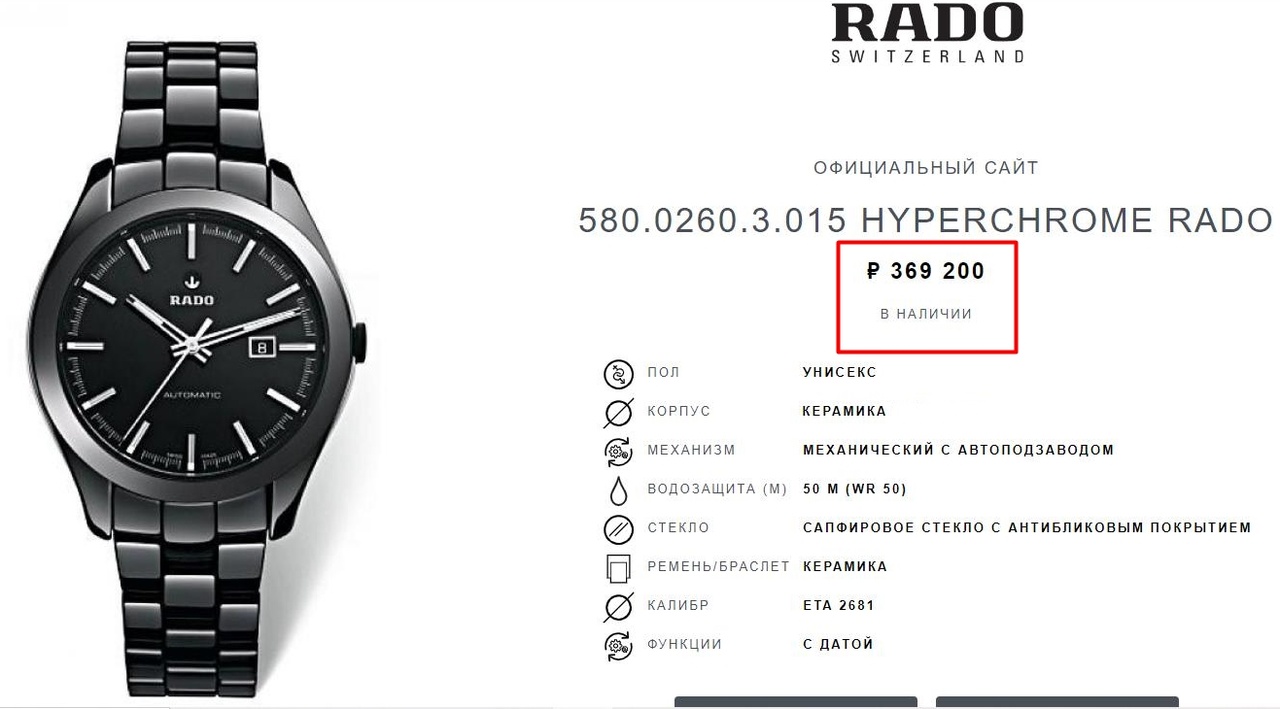This screenshot has width=1280, height=709.
Task: Click the 50 М (WR 50) water resistance value
Action: 855,489
